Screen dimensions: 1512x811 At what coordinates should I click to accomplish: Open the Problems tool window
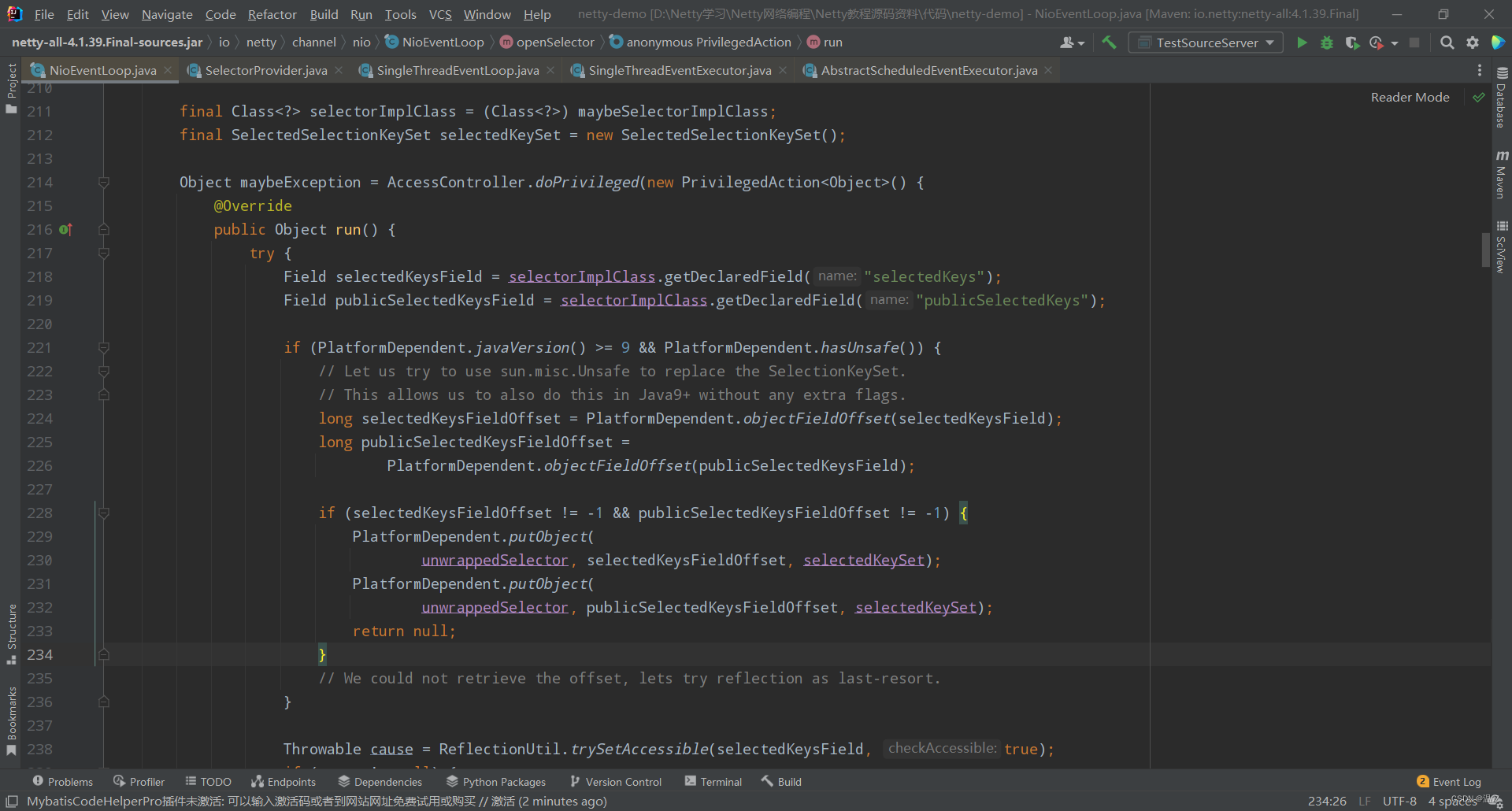(63, 781)
